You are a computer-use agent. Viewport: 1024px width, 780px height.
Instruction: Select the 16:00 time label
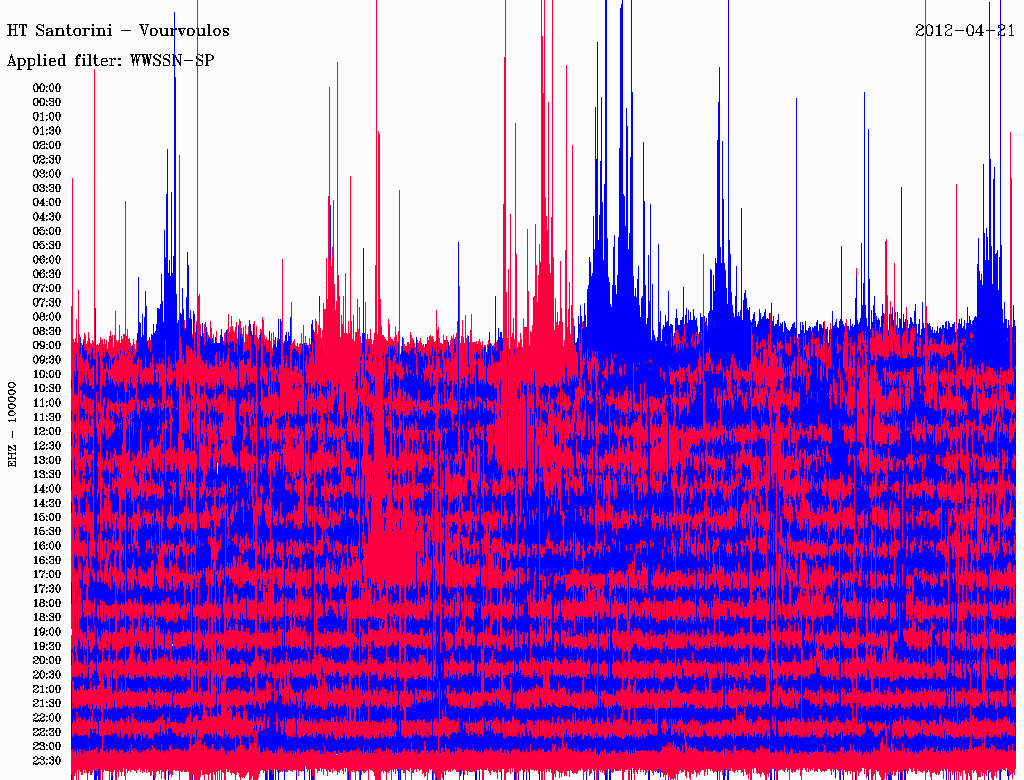(47, 546)
